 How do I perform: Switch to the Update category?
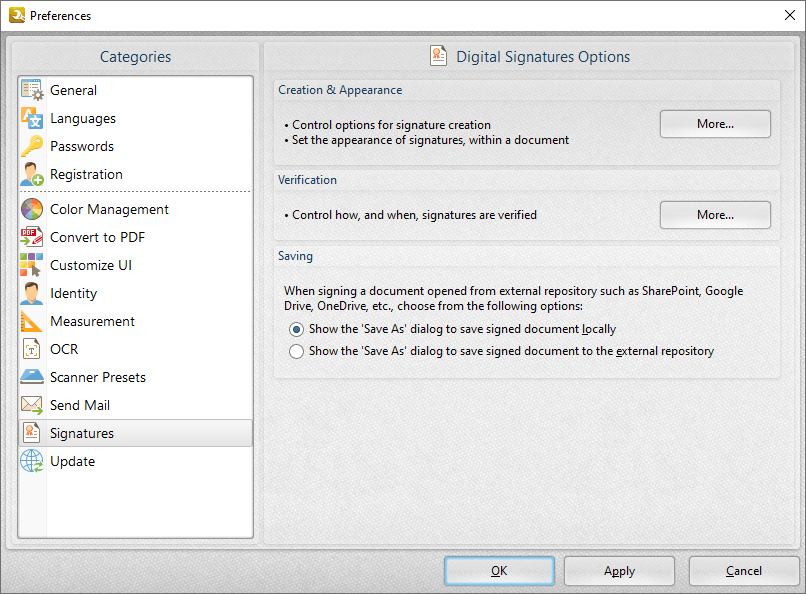click(73, 461)
